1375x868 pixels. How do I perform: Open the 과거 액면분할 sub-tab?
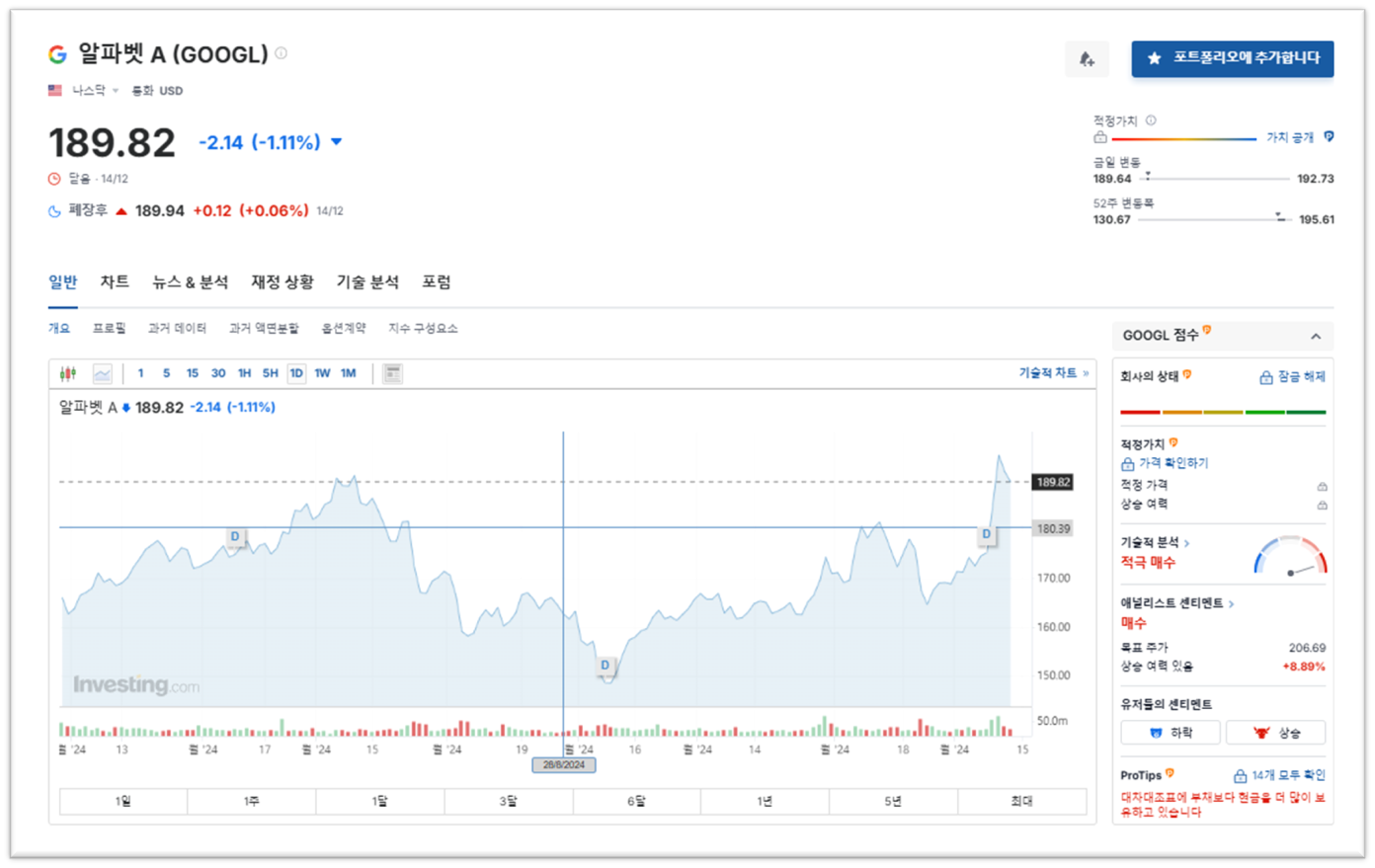(264, 328)
